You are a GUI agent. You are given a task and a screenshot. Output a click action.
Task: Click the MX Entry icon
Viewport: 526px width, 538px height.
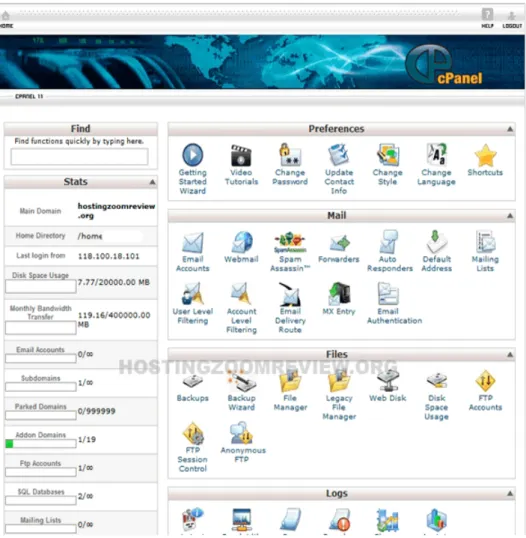click(x=339, y=294)
